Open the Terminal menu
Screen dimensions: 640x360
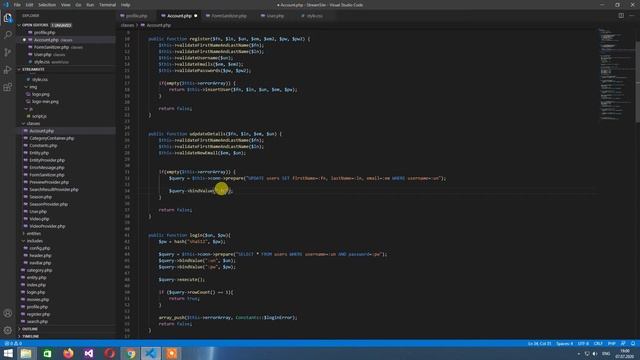click(107, 5)
